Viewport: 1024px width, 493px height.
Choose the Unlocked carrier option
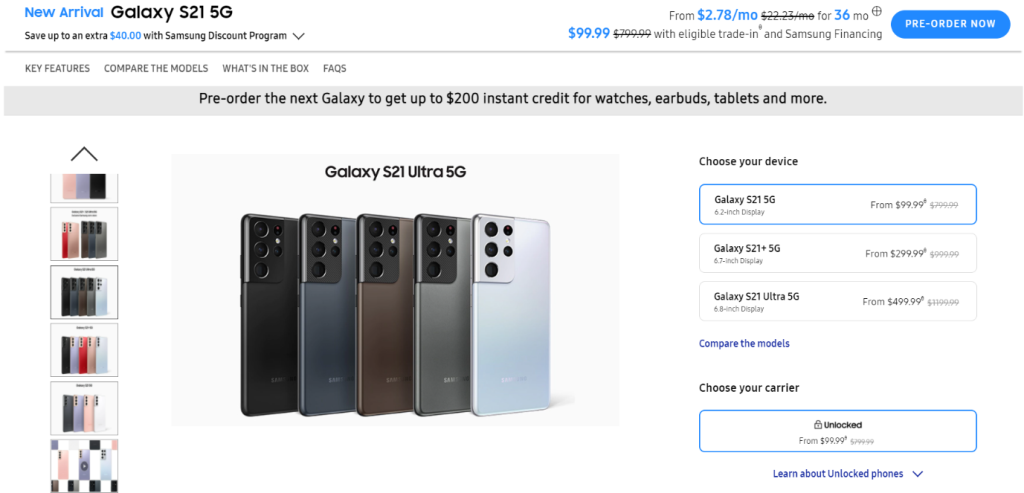pyautogui.click(x=837, y=431)
